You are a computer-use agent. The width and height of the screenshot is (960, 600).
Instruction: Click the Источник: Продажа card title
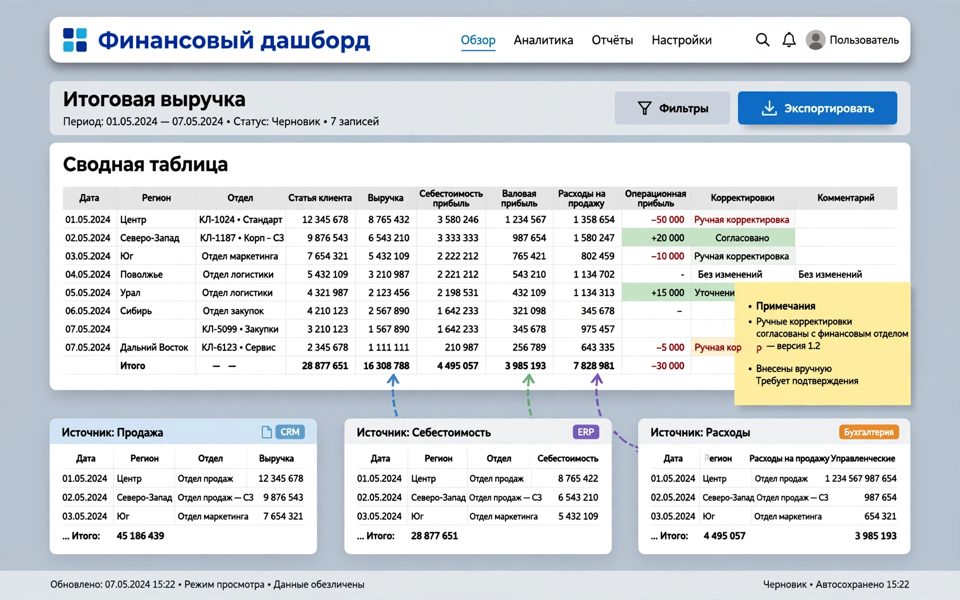tap(112, 432)
